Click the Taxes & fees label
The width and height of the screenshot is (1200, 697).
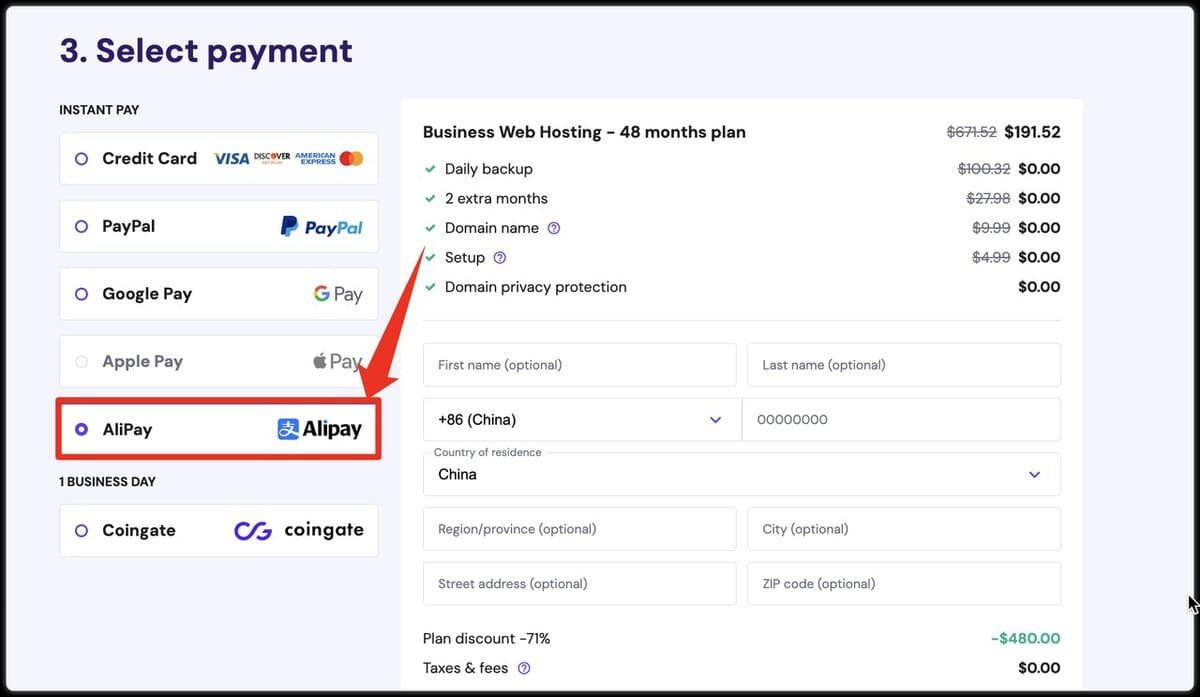point(466,668)
